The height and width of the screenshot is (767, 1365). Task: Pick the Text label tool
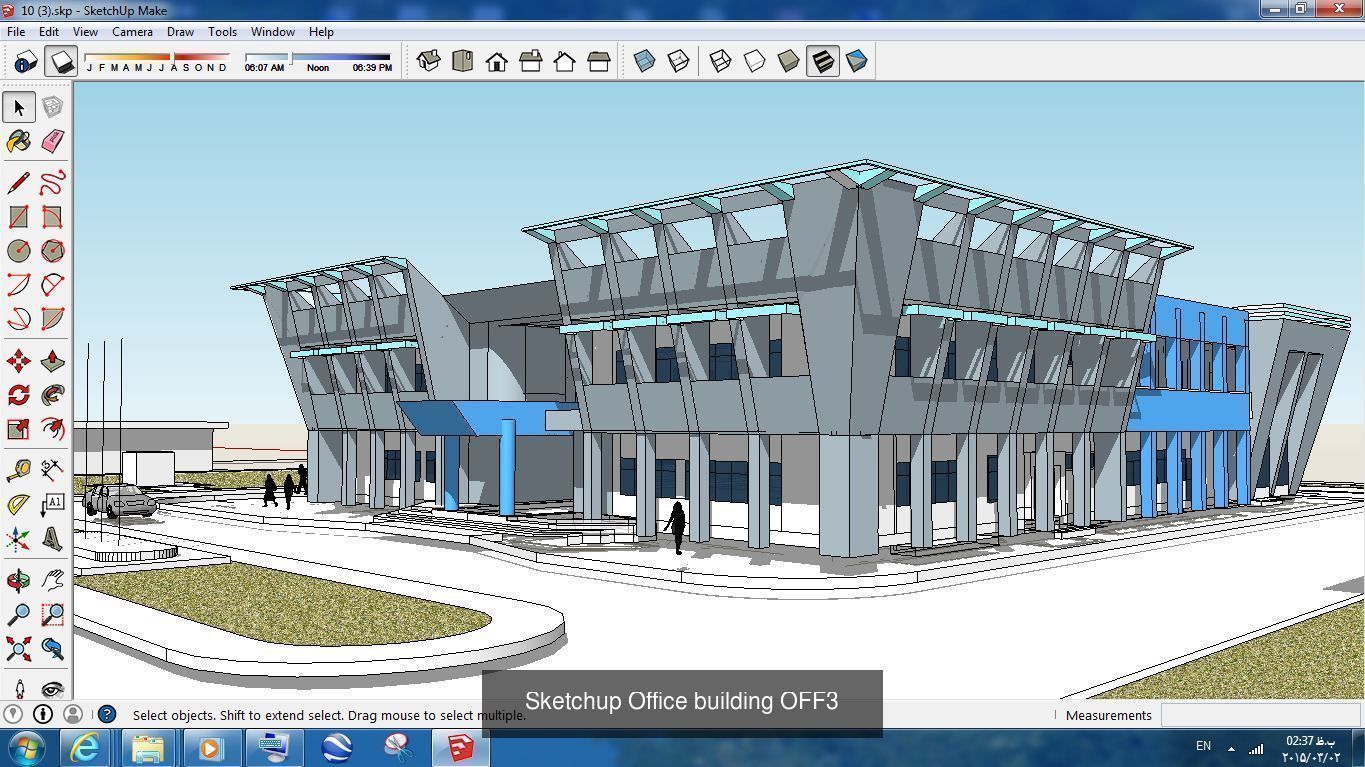(52, 505)
